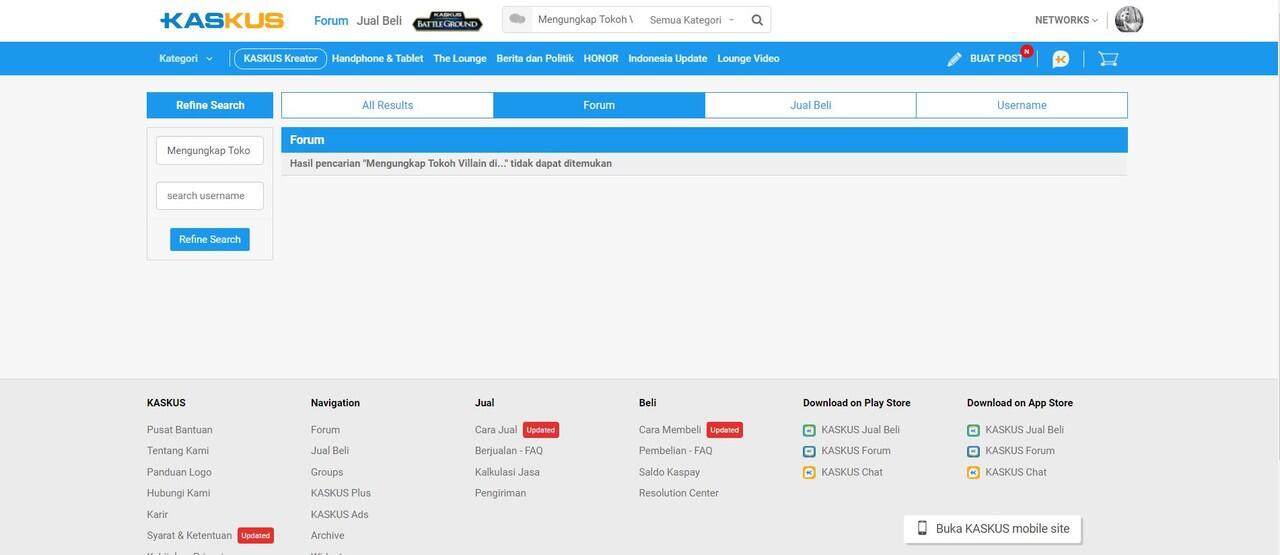Open Syarat & Ketentuan footer link
The image size is (1280, 555).
tap(189, 536)
